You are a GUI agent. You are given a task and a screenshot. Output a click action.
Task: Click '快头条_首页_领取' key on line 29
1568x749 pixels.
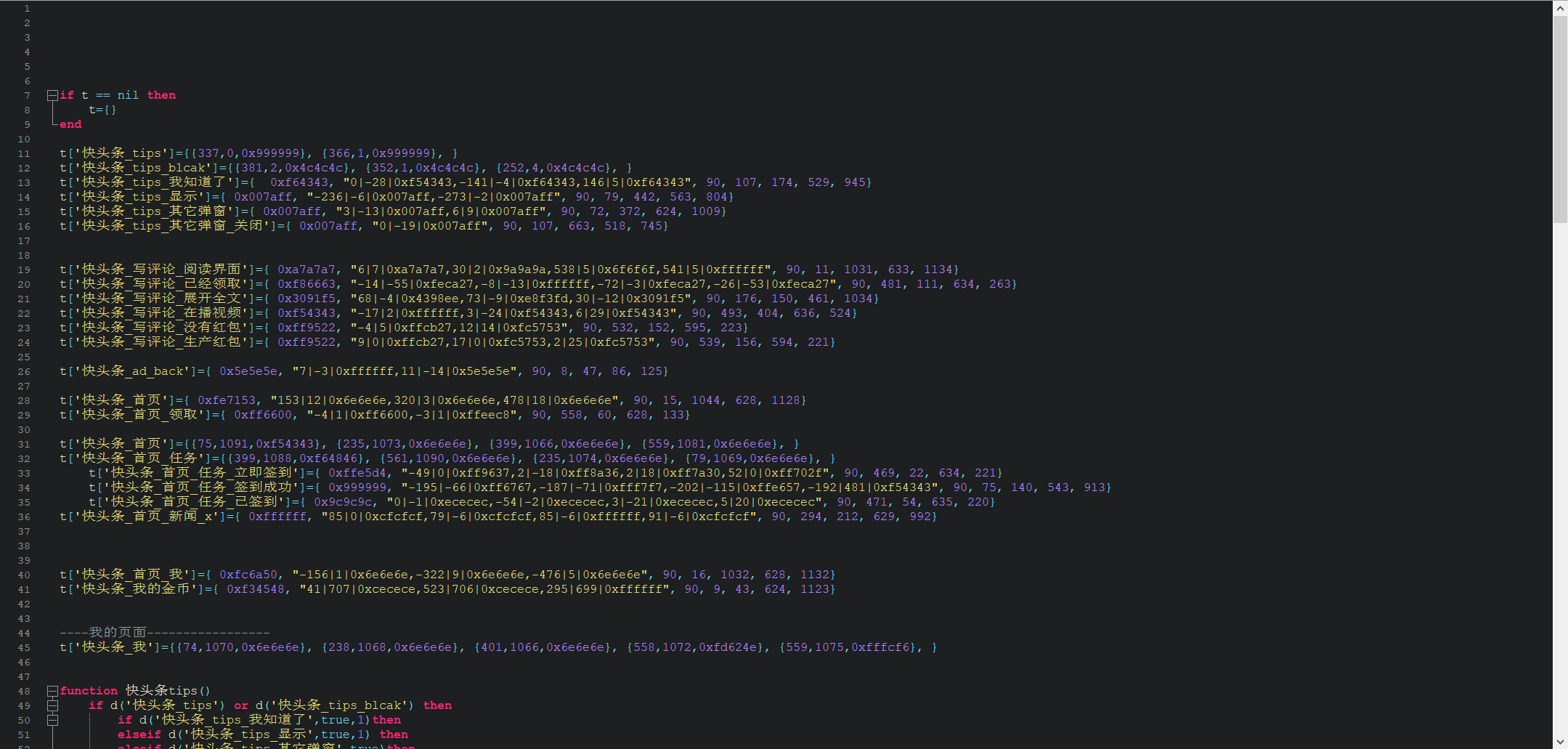click(x=139, y=415)
